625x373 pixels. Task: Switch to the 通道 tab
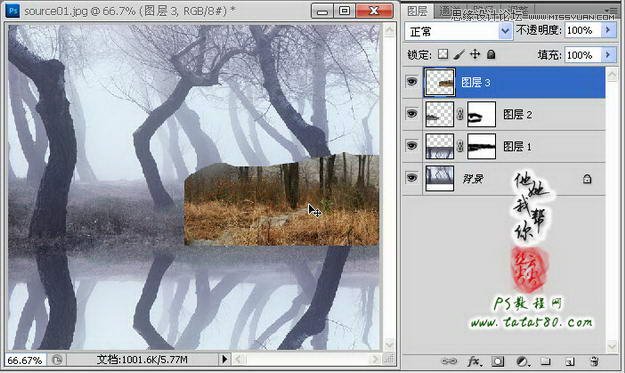[x=451, y=12]
